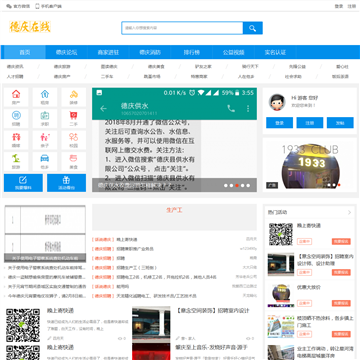Open 【意念空间装饰】招聘室内设计 post title

point(212,311)
